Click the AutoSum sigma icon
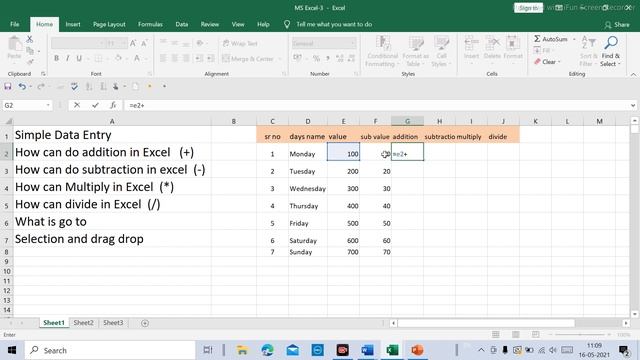This screenshot has width=640, height=360. coord(537,39)
